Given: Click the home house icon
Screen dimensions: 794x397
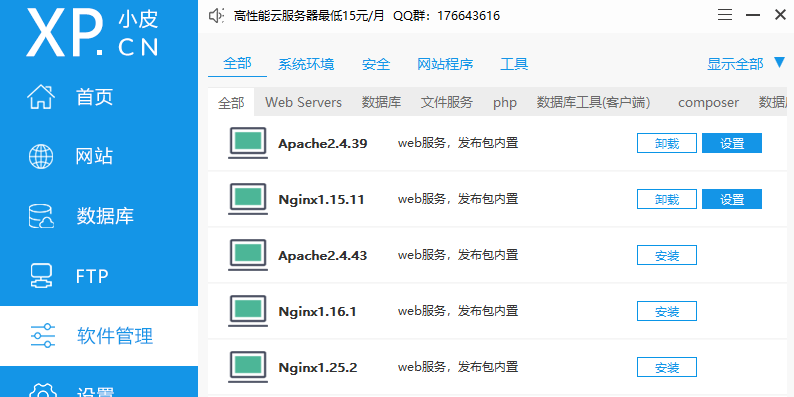Looking at the screenshot, I should click(41, 96).
